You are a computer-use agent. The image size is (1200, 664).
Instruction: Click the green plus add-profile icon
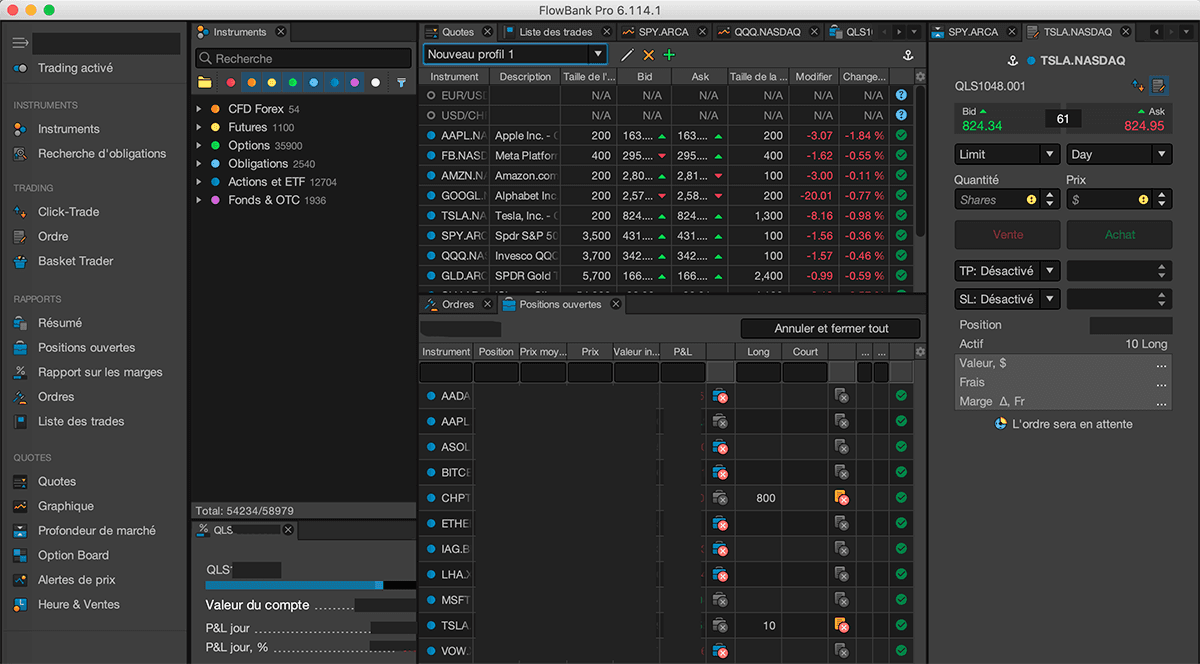pyautogui.click(x=669, y=55)
